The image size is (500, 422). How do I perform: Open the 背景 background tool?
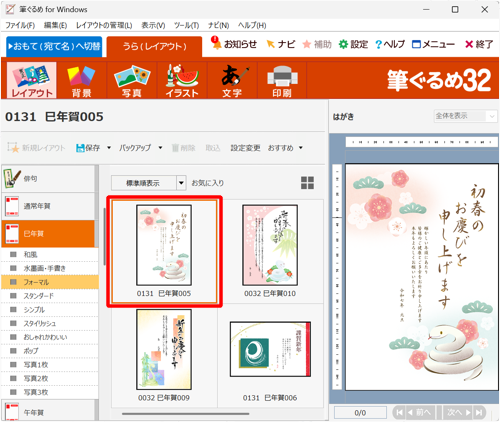tap(81, 80)
